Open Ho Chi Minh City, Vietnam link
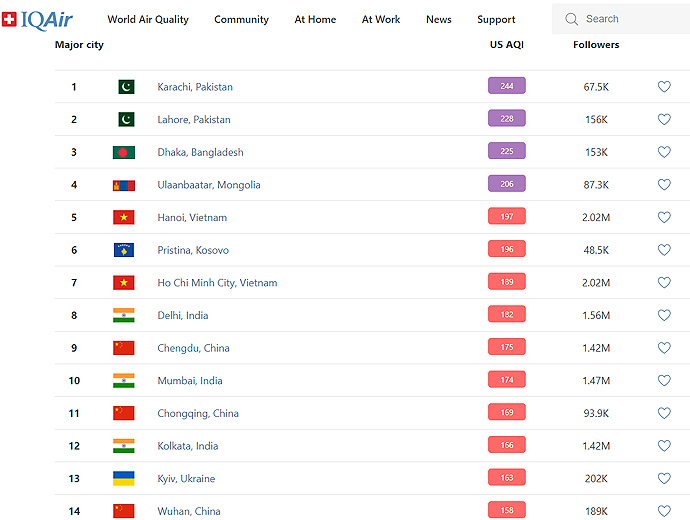This screenshot has width=690, height=520. [217, 283]
